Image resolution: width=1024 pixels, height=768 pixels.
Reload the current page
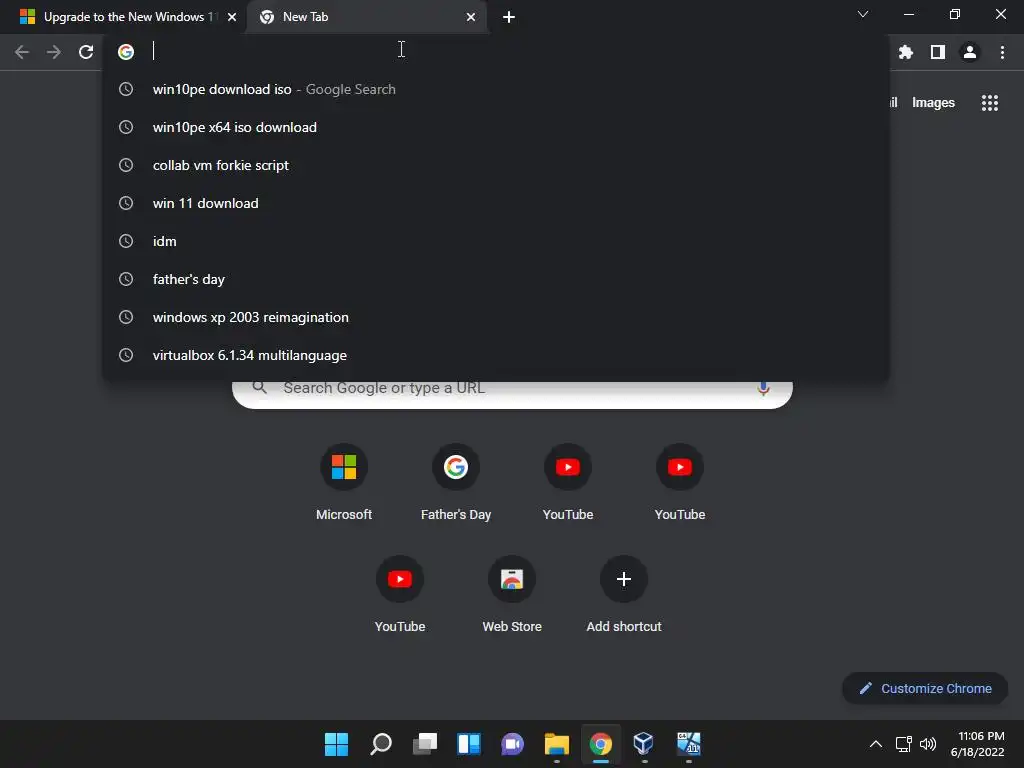pyautogui.click(x=86, y=52)
